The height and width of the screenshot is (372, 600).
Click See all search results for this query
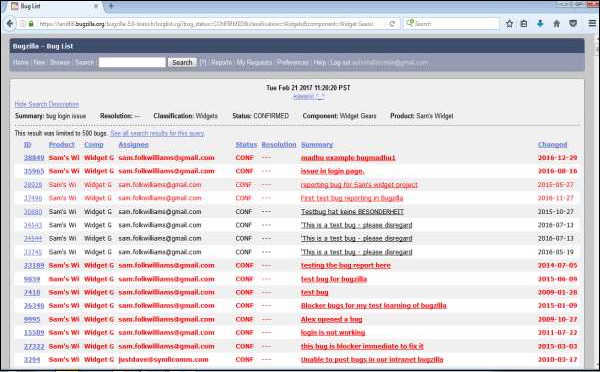(x=157, y=133)
